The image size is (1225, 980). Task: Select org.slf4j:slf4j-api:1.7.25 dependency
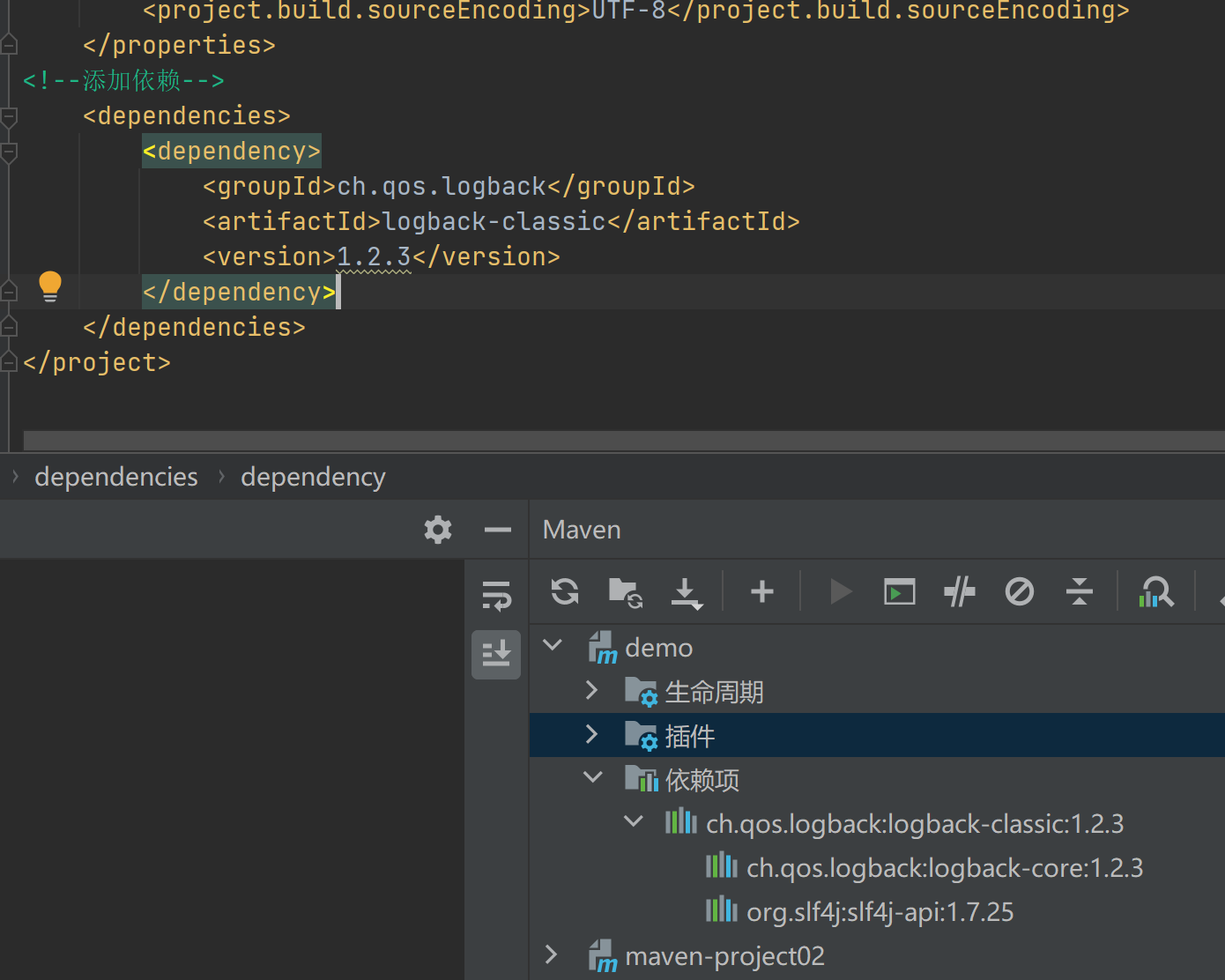click(x=880, y=912)
